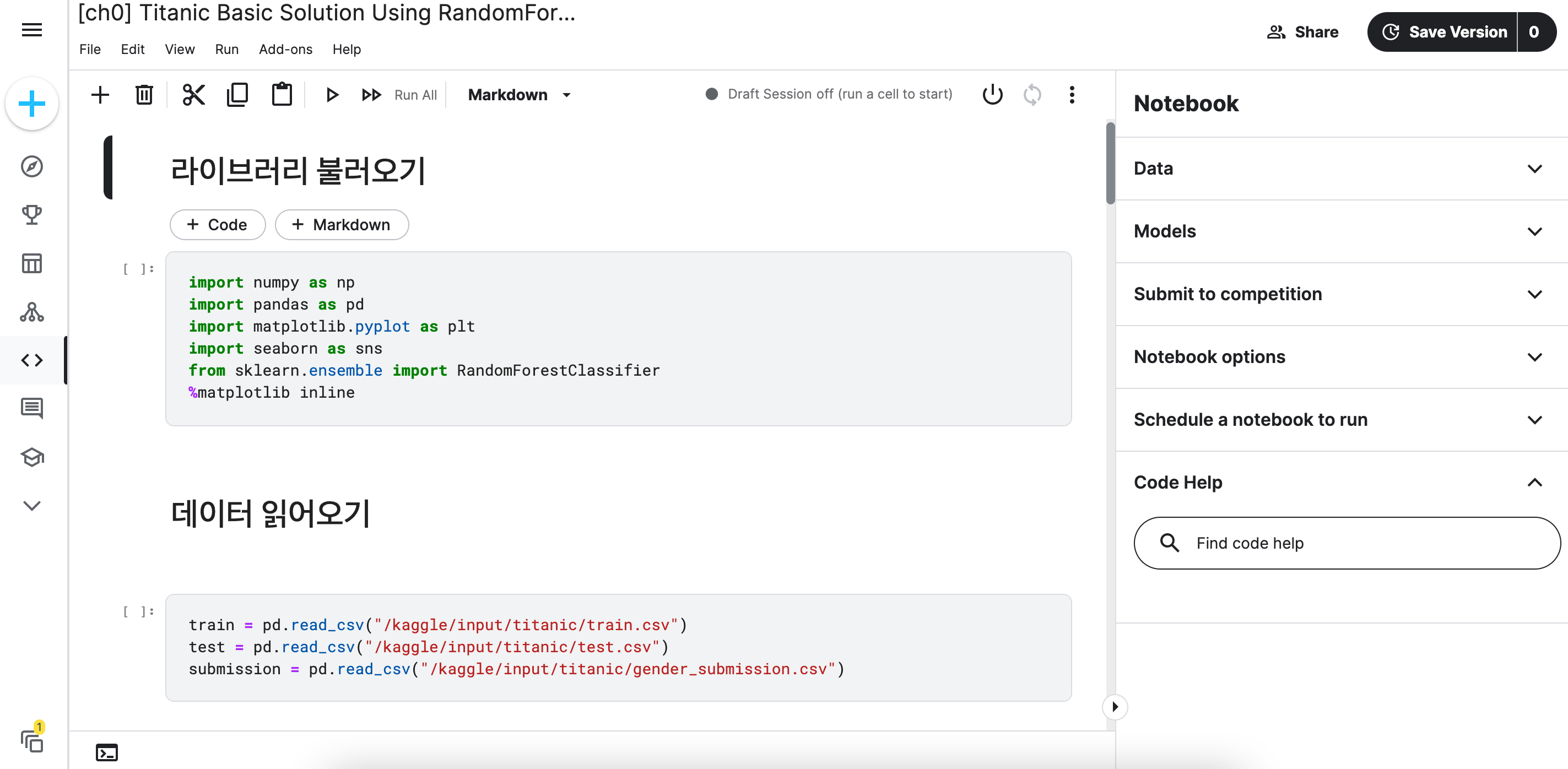
Task: Click the train.csv path string
Action: (x=525, y=625)
